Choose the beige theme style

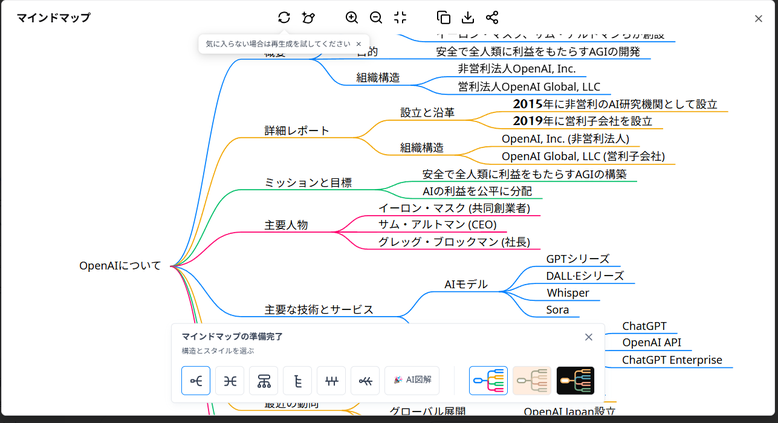pos(532,380)
